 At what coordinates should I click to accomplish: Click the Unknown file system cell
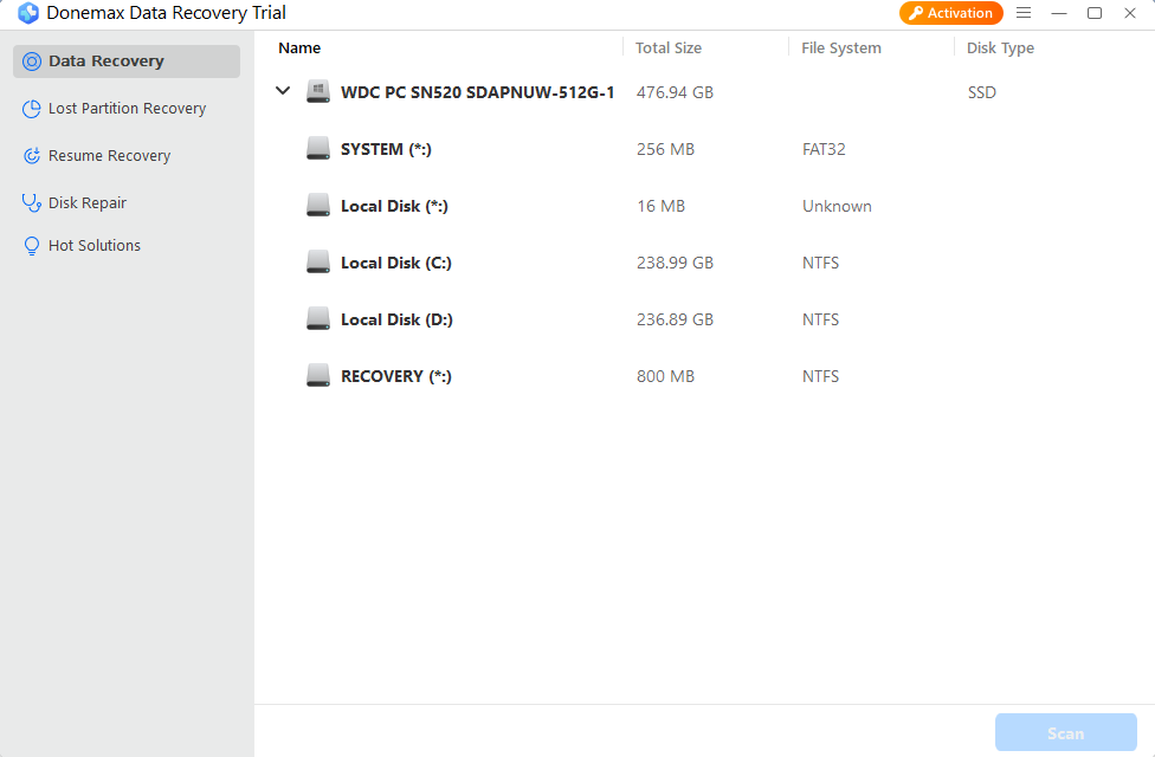click(837, 205)
